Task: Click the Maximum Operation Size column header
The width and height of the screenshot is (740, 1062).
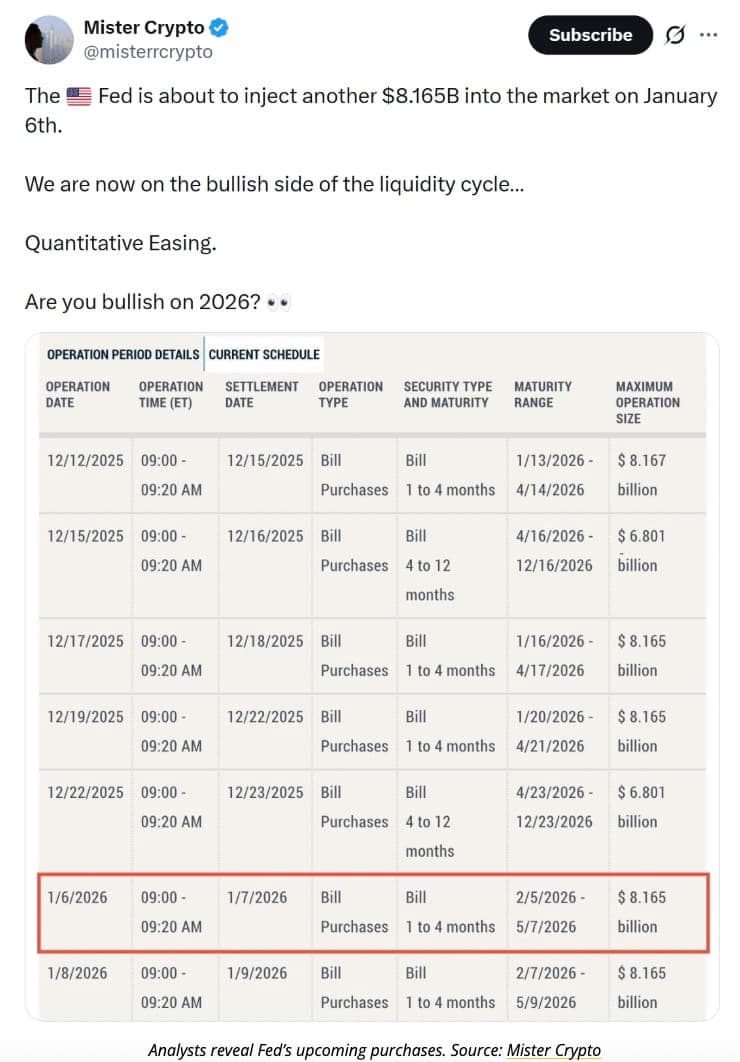Action: tap(647, 402)
